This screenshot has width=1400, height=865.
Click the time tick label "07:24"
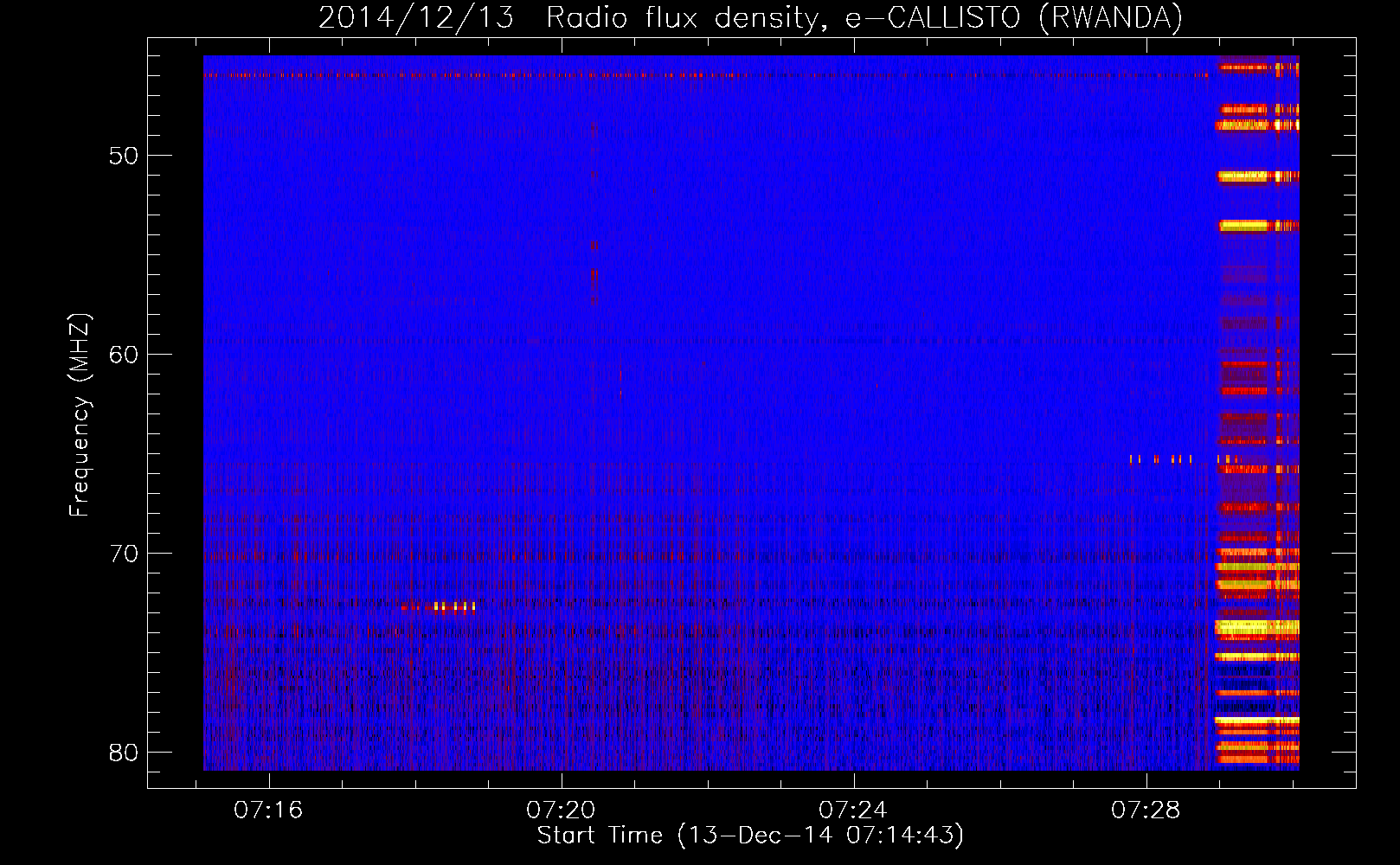(853, 810)
